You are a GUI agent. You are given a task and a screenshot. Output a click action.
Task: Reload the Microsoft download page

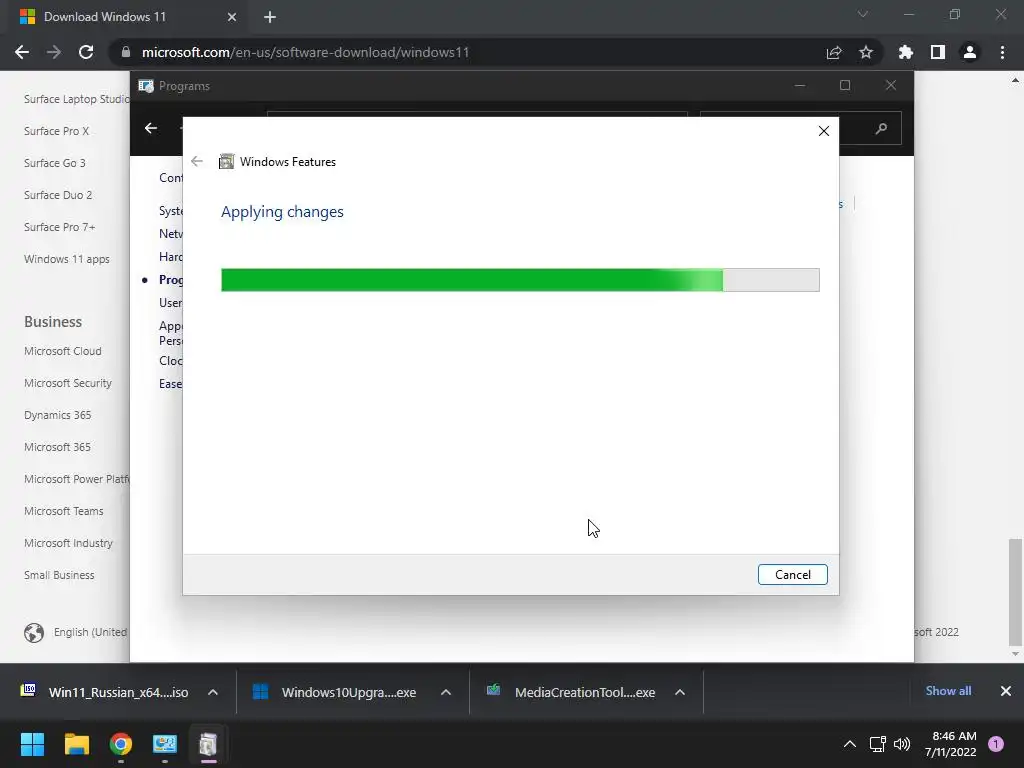pyautogui.click(x=86, y=52)
